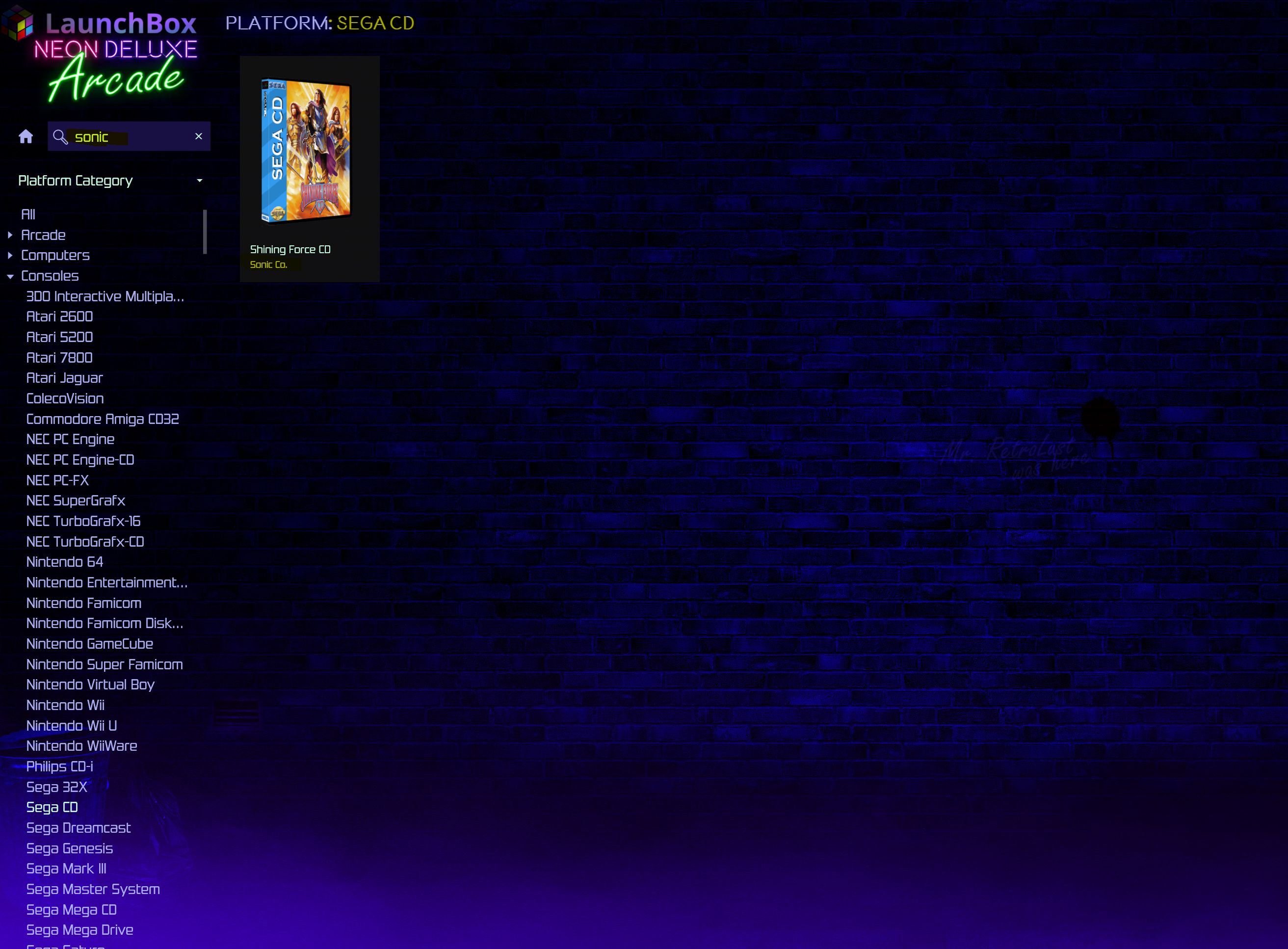Image resolution: width=1288 pixels, height=949 pixels.
Task: Select Atari Jaguar platform
Action: click(64, 378)
